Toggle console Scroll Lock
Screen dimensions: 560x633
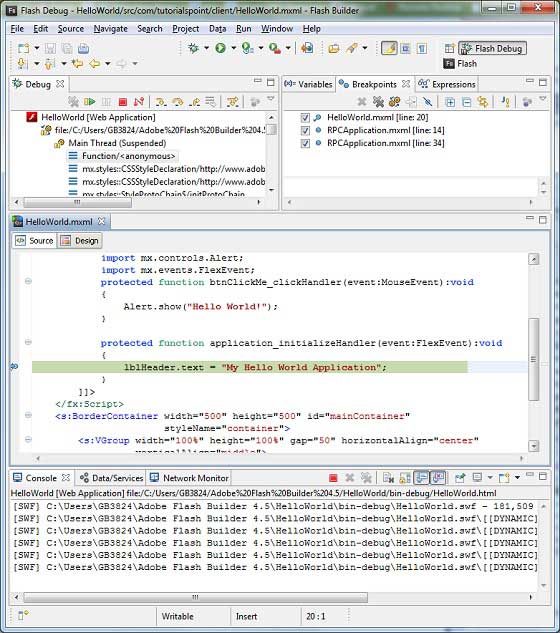405,478
